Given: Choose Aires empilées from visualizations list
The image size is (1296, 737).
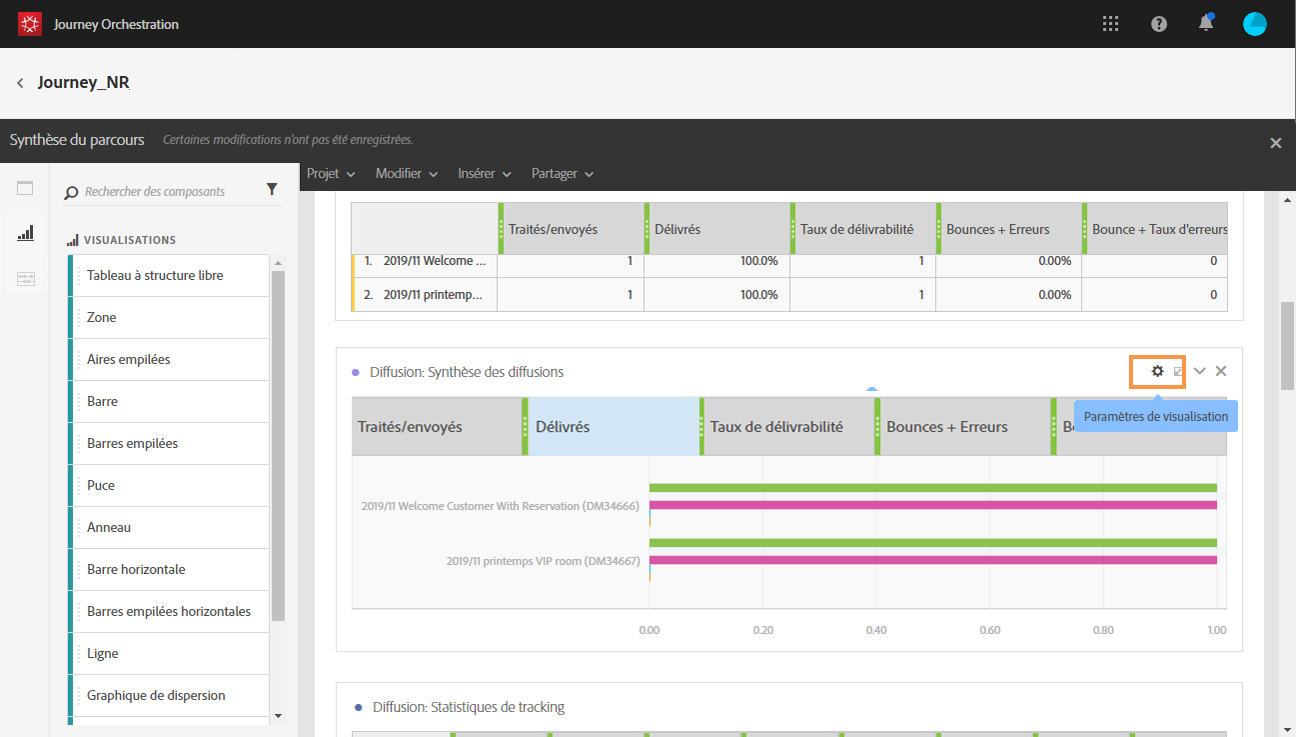Looking at the screenshot, I should pyautogui.click(x=169, y=359).
